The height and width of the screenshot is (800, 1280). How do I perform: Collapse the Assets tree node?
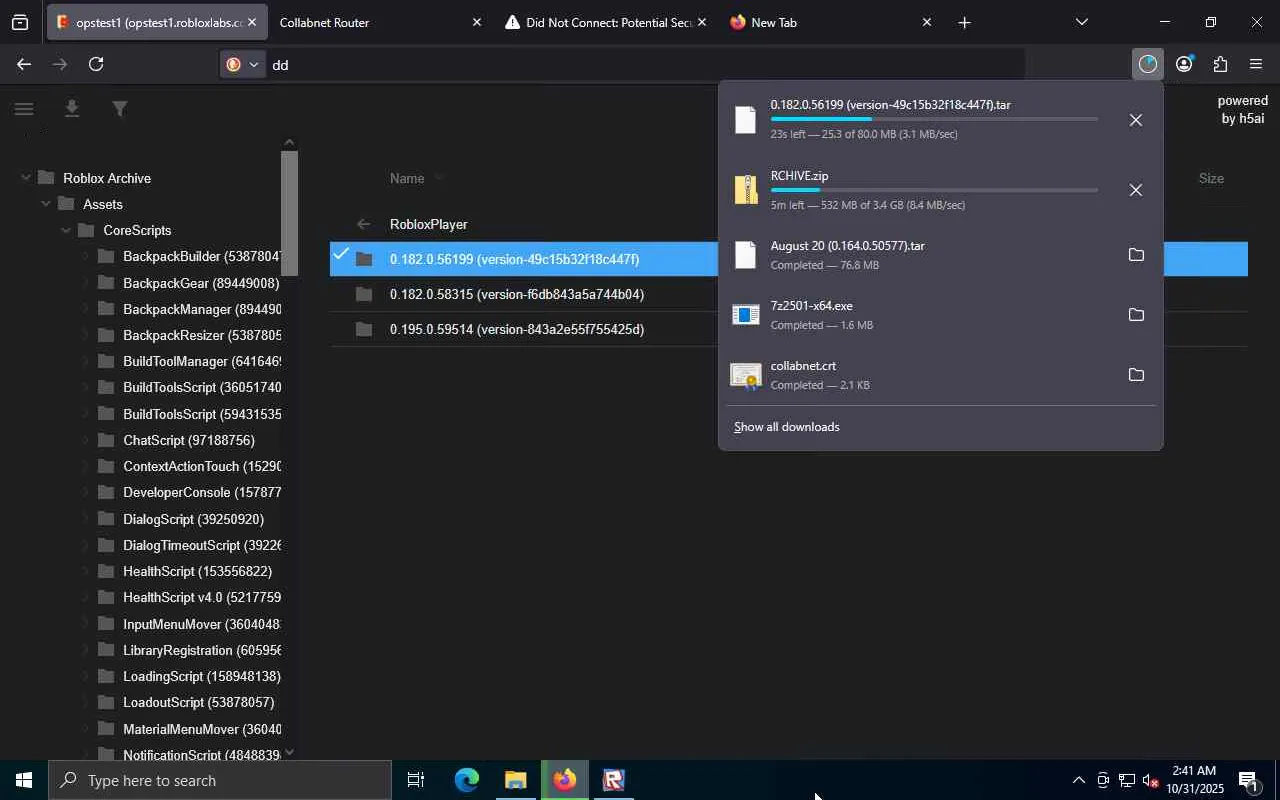(x=45, y=204)
